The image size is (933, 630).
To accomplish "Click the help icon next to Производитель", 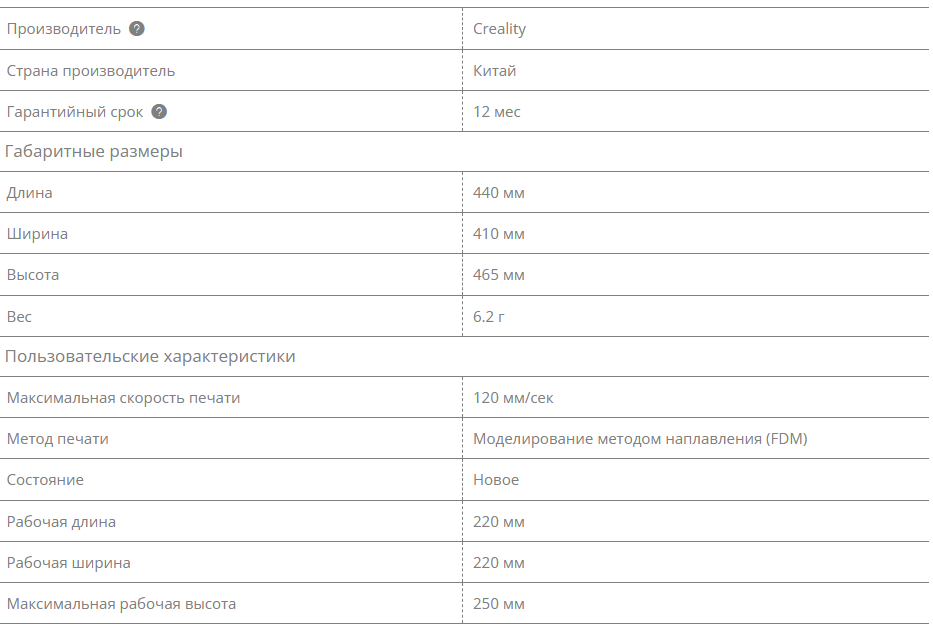I will point(137,29).
